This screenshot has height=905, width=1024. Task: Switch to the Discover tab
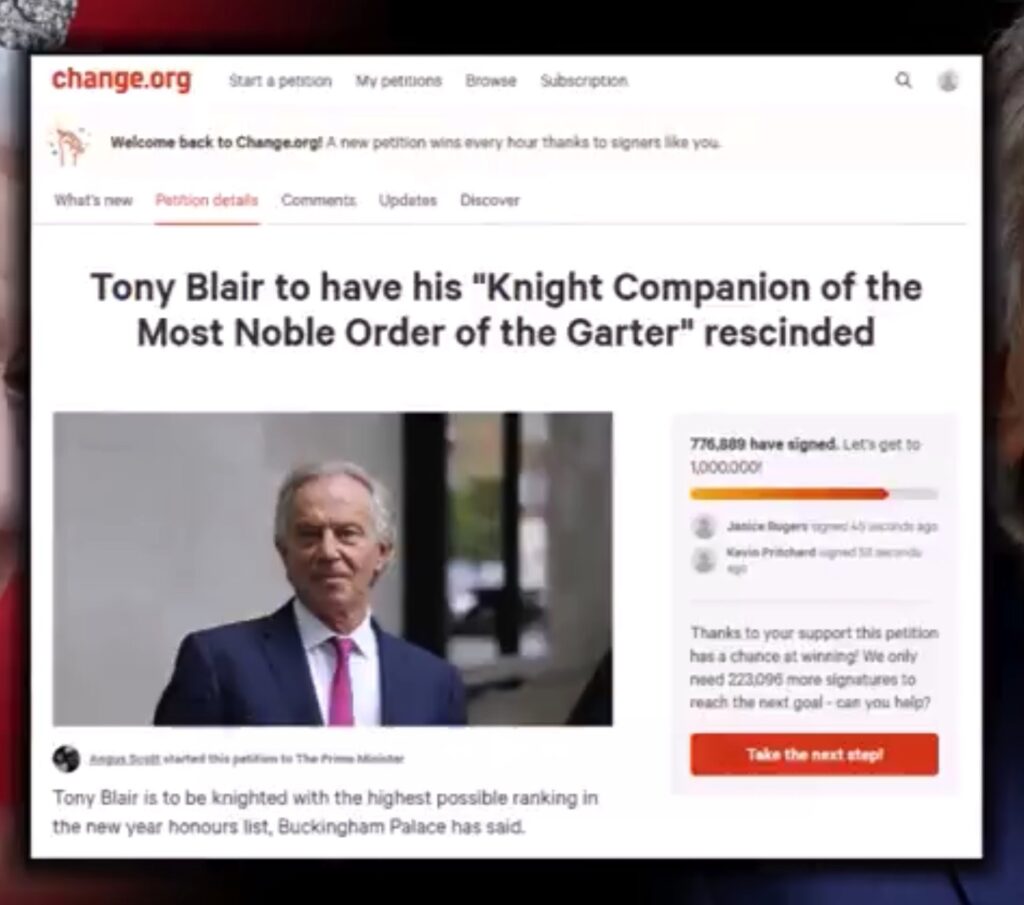(490, 200)
